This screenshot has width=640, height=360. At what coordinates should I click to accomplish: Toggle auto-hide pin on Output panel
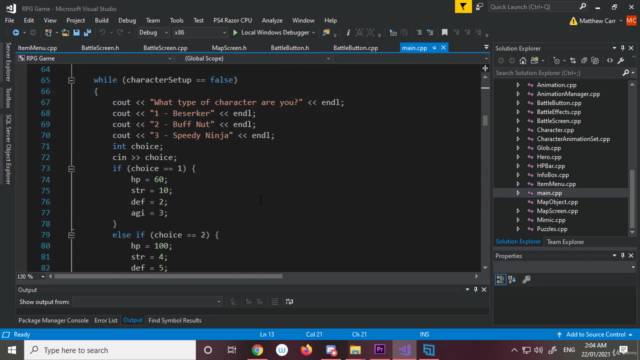(476, 290)
